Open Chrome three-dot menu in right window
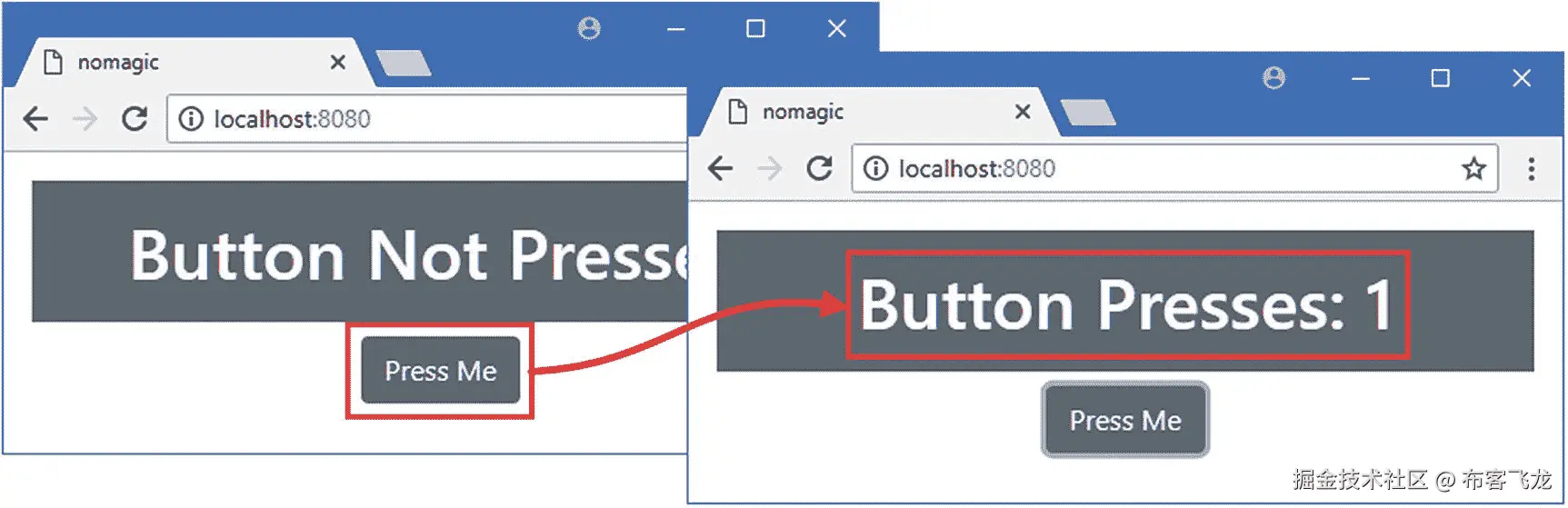Viewport: 1568px width, 508px height. pos(1532,168)
